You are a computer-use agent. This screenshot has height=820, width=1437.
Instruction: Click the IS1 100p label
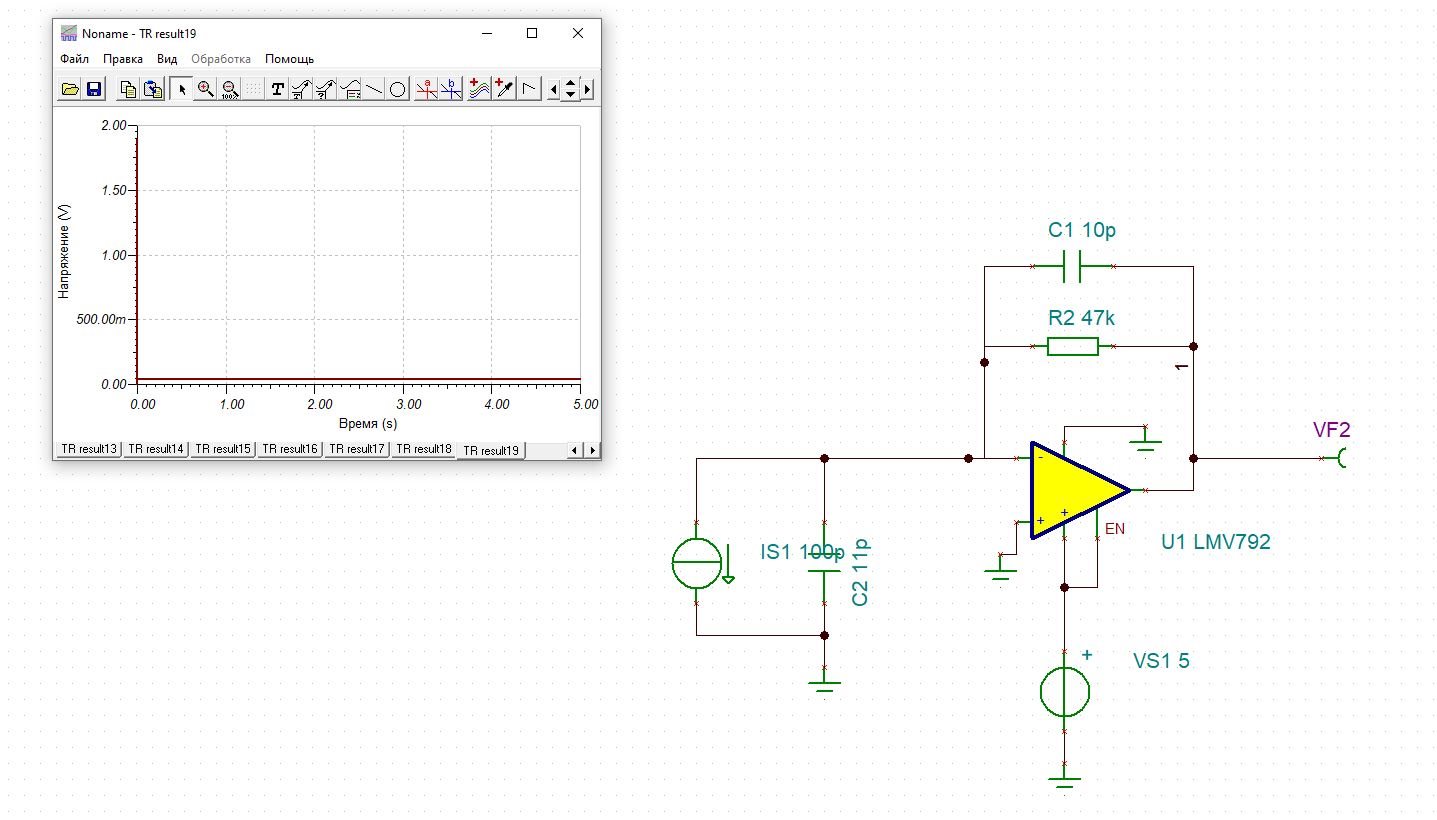802,552
